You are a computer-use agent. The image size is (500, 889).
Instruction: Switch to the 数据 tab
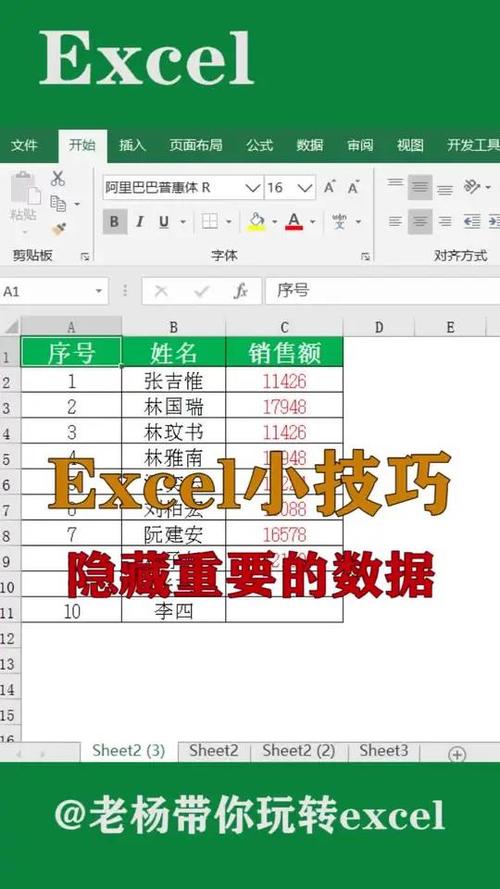(x=310, y=146)
